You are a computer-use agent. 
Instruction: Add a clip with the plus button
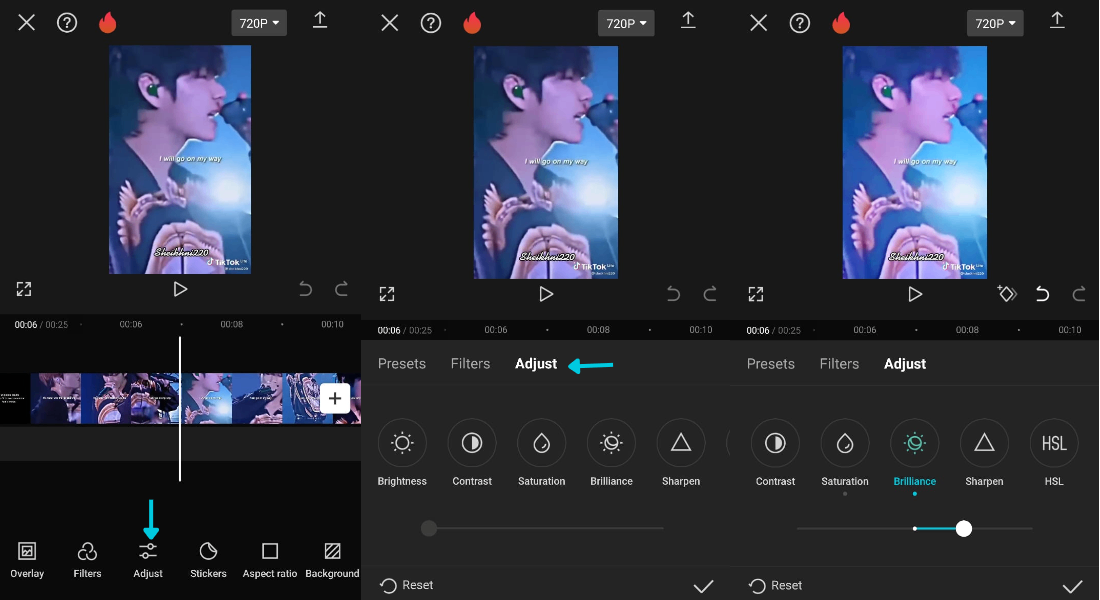coord(335,399)
